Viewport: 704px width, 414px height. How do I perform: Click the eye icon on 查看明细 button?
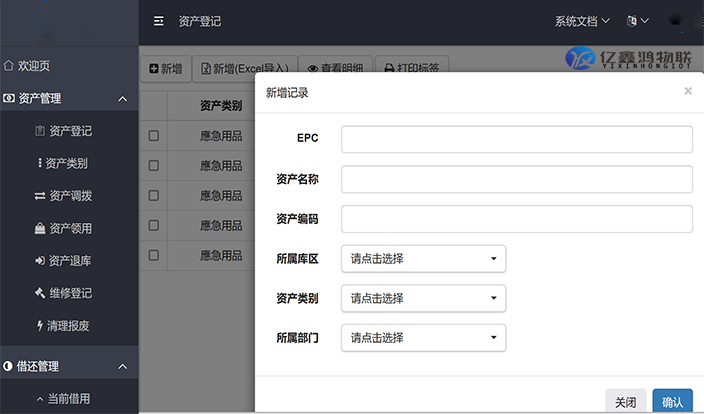(x=312, y=69)
